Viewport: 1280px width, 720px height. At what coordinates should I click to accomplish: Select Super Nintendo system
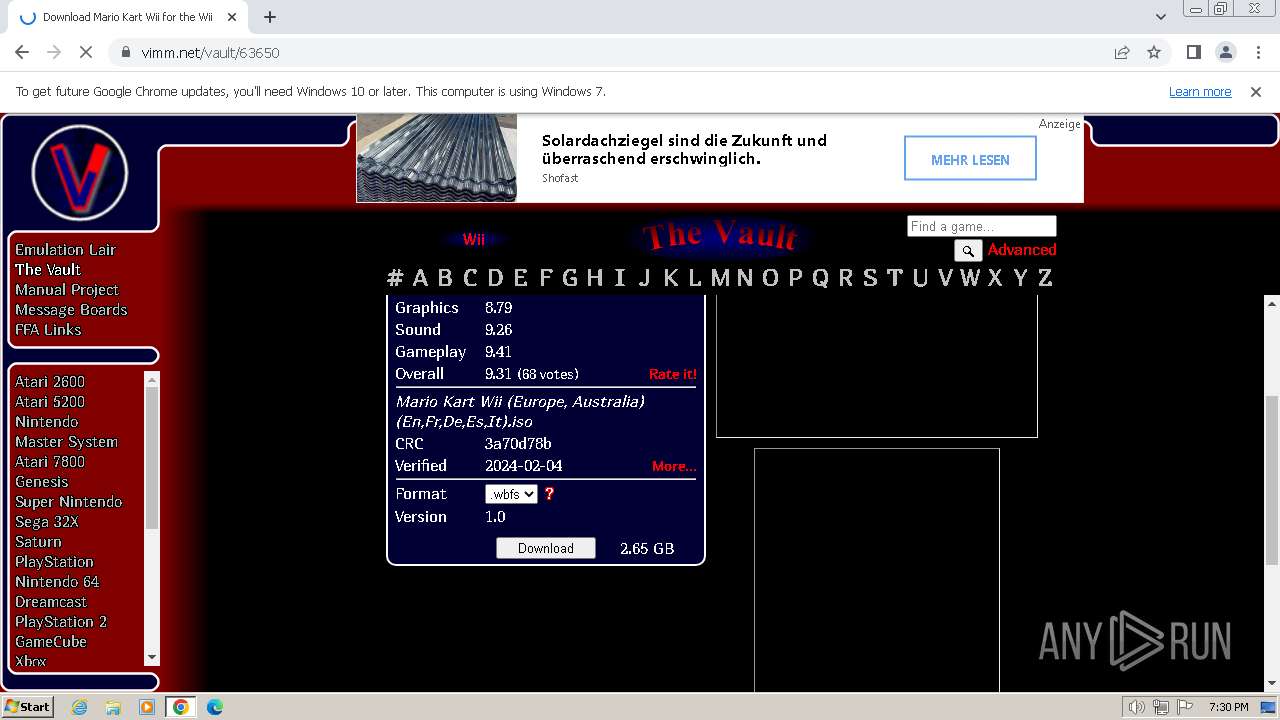pos(69,502)
